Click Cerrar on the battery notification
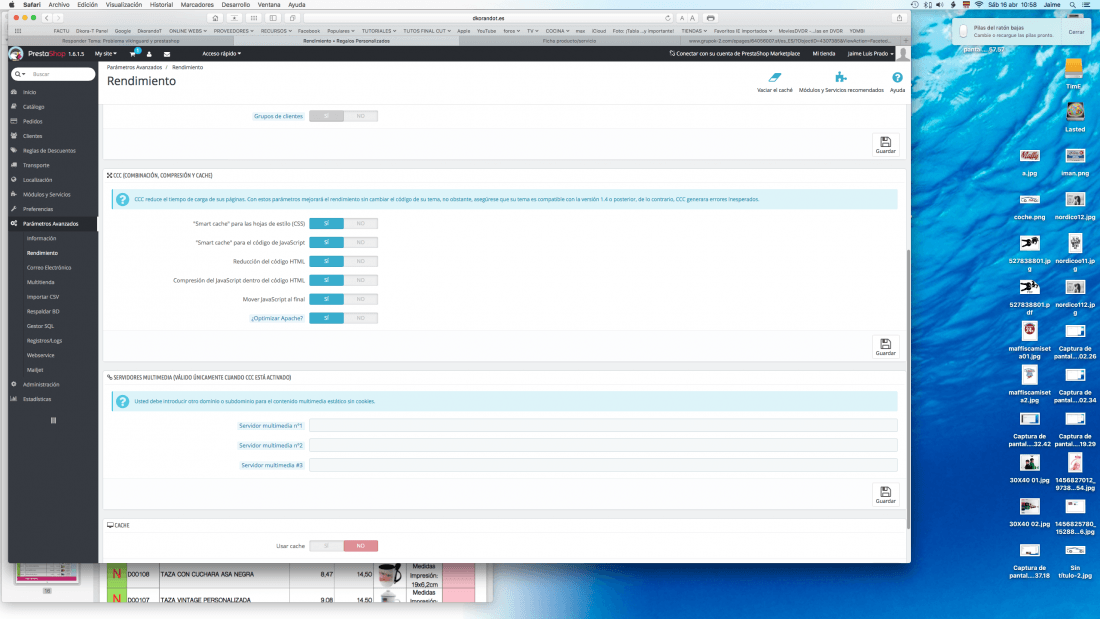 click(1076, 32)
